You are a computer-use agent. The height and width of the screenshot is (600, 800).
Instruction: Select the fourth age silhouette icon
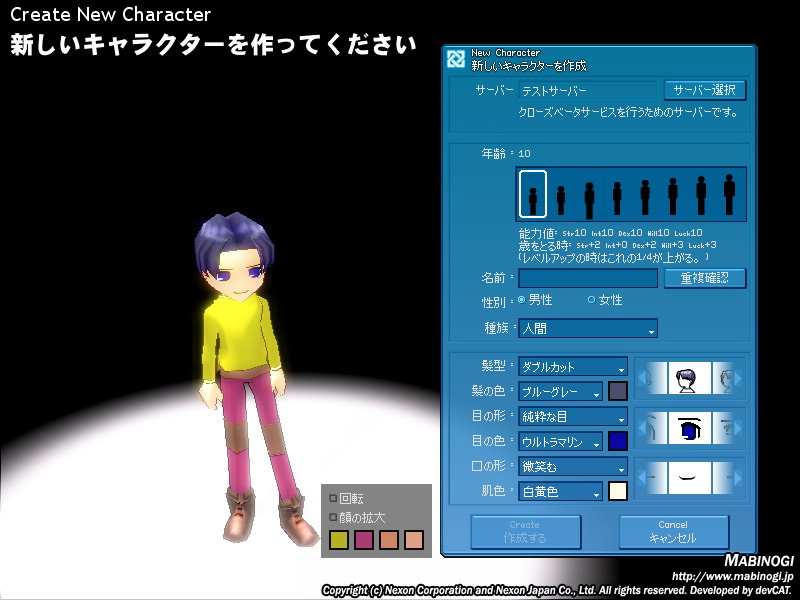point(617,198)
